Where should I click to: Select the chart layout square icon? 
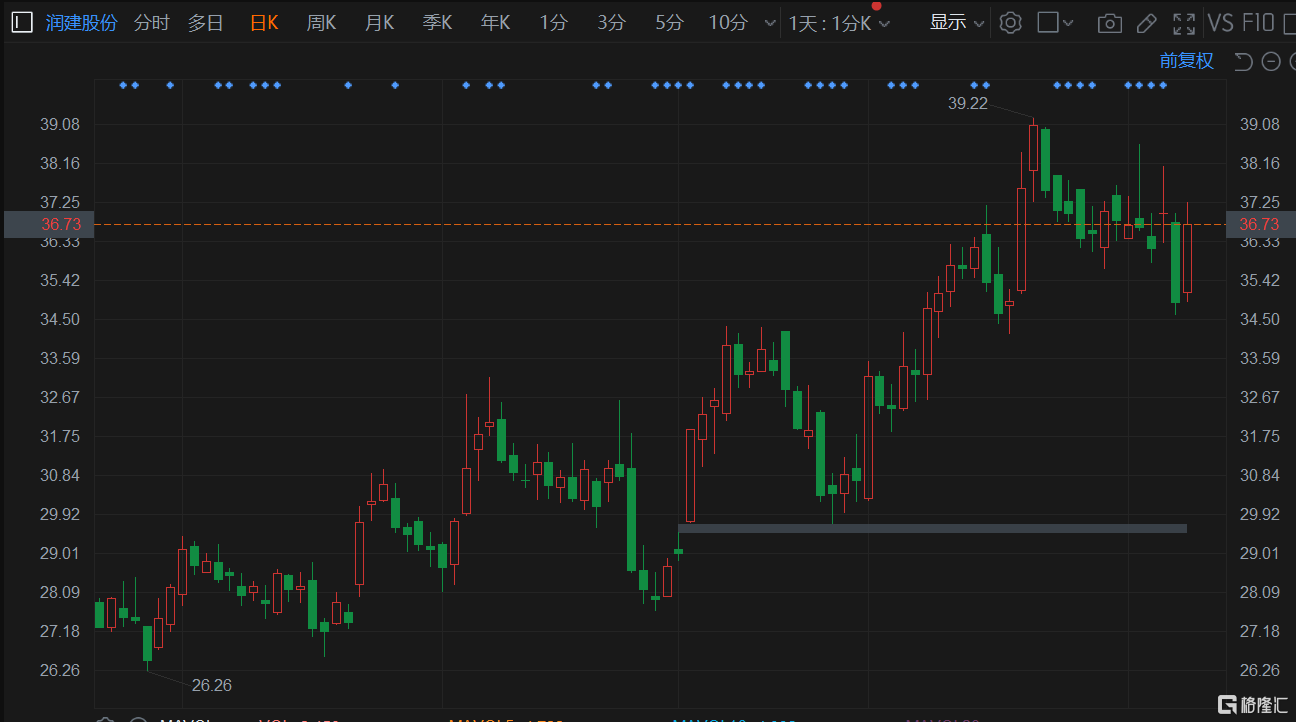1047,23
